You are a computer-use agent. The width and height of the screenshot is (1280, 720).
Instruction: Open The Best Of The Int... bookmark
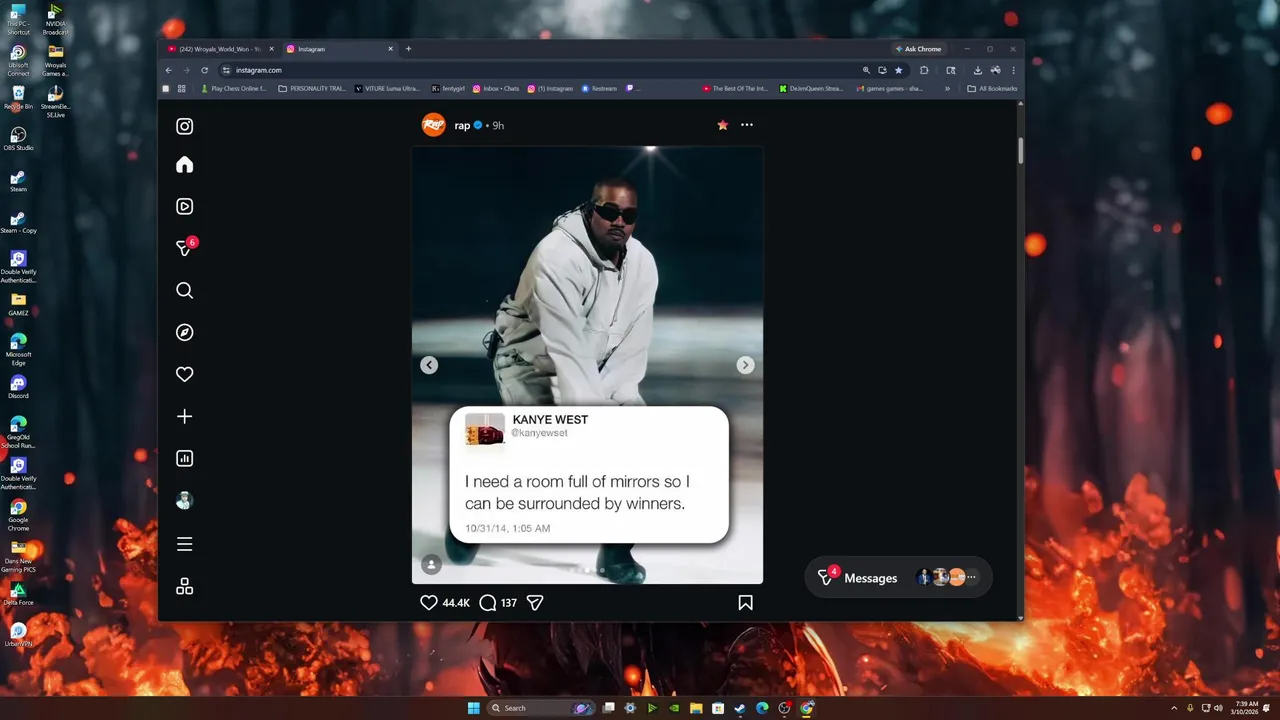point(734,88)
